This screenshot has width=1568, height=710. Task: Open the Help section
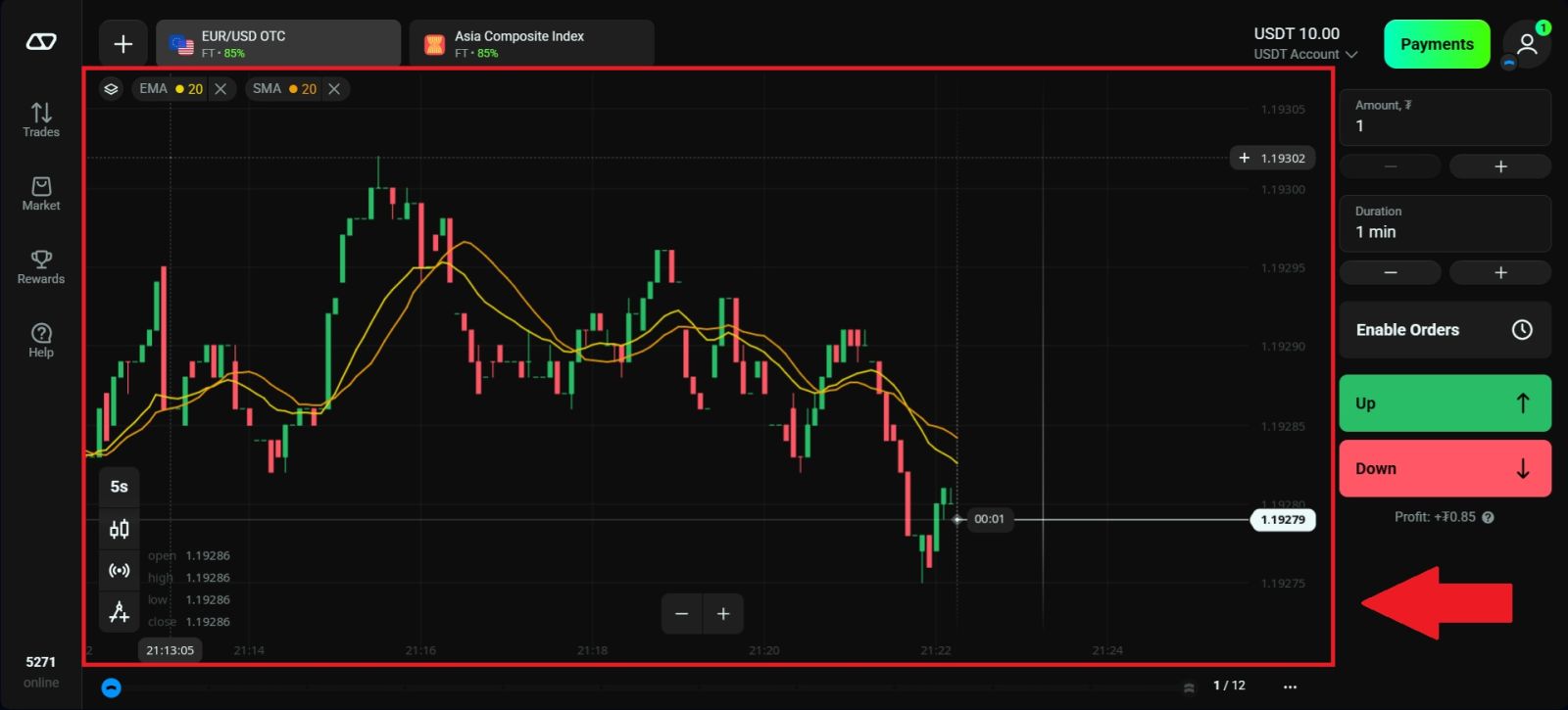tap(41, 340)
